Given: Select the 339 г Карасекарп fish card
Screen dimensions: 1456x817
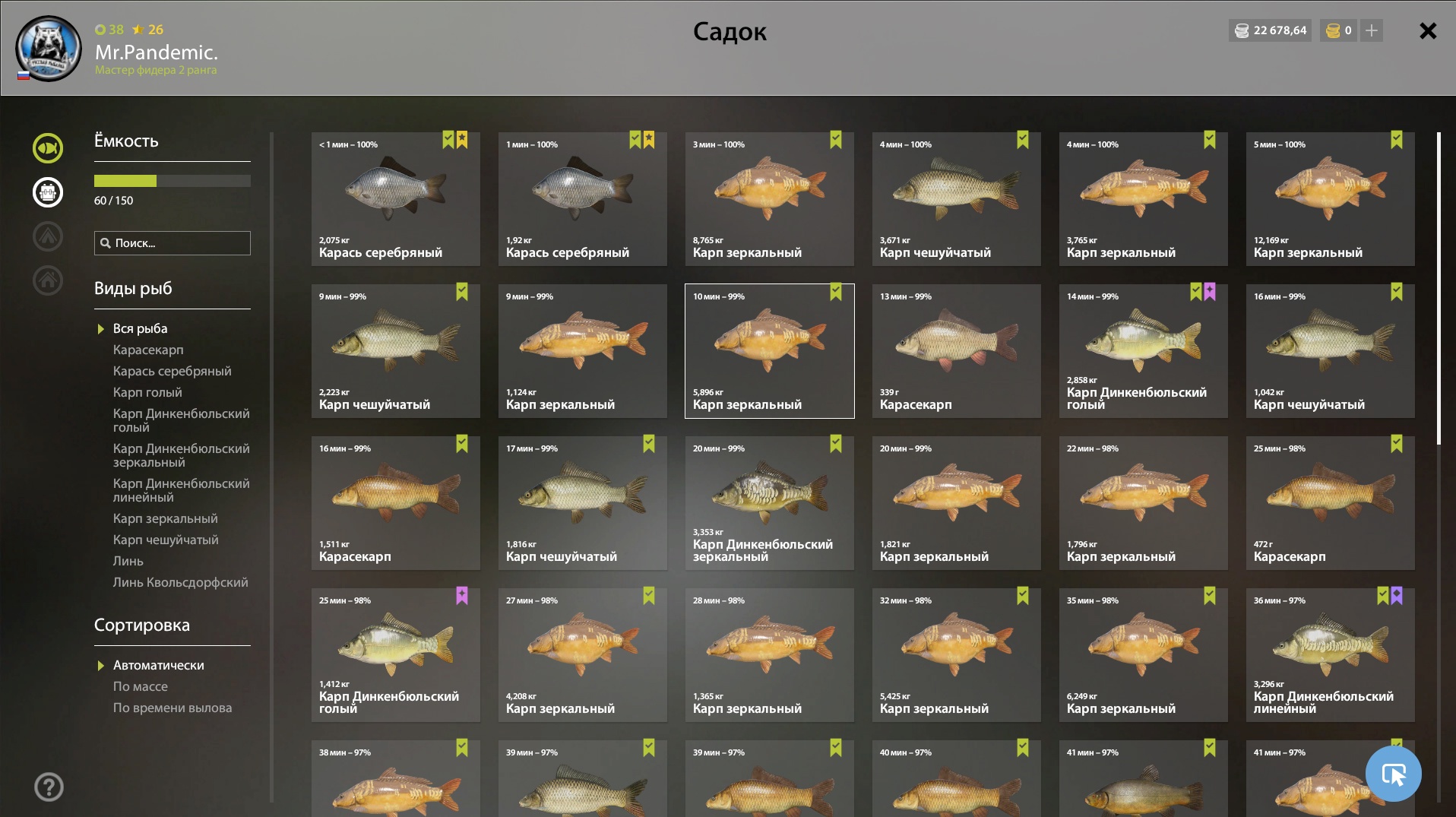Looking at the screenshot, I should [x=957, y=351].
